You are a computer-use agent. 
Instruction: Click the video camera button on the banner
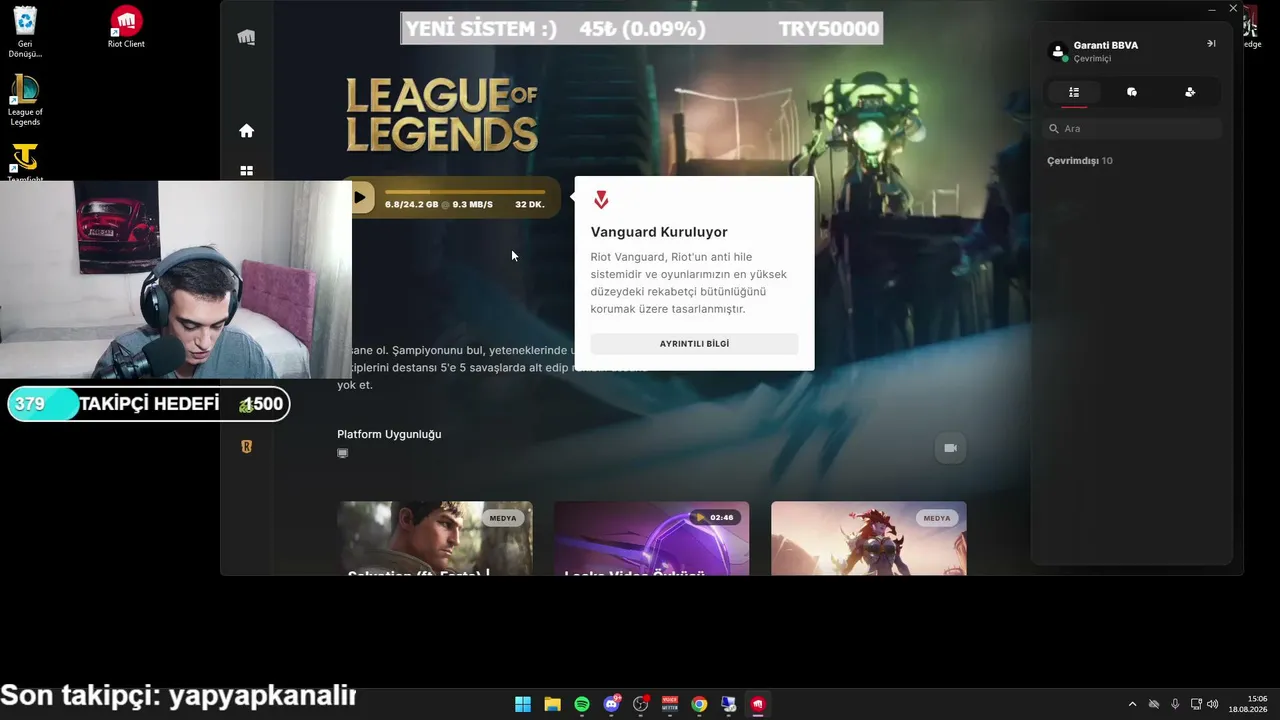[950, 448]
